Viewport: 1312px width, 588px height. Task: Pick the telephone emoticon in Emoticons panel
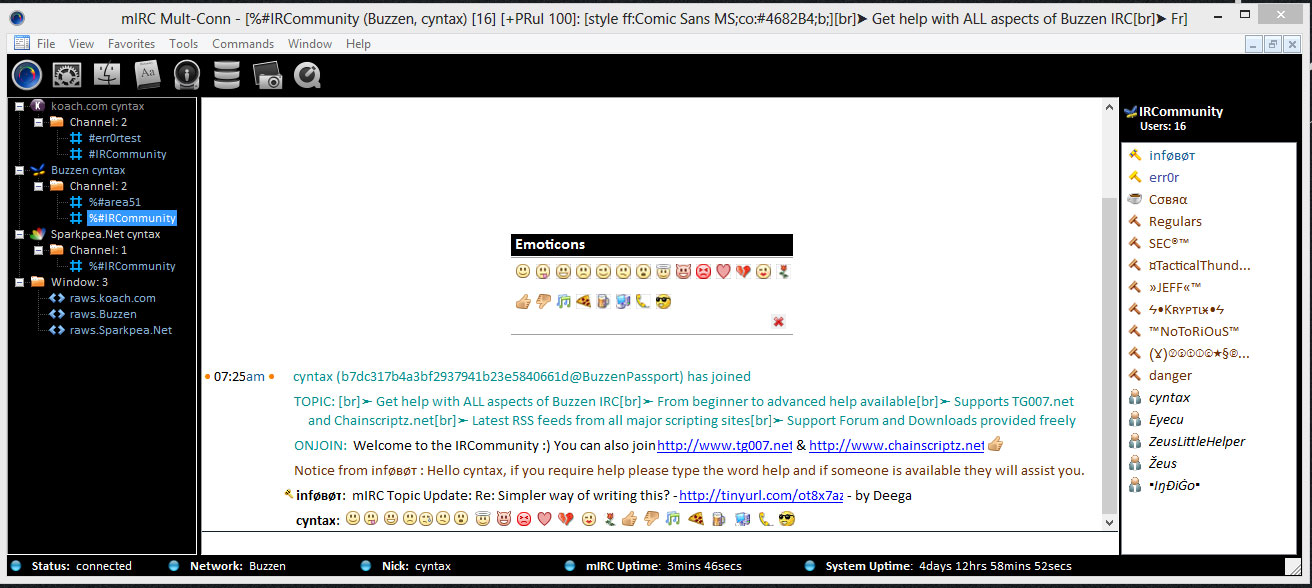pyautogui.click(x=643, y=301)
